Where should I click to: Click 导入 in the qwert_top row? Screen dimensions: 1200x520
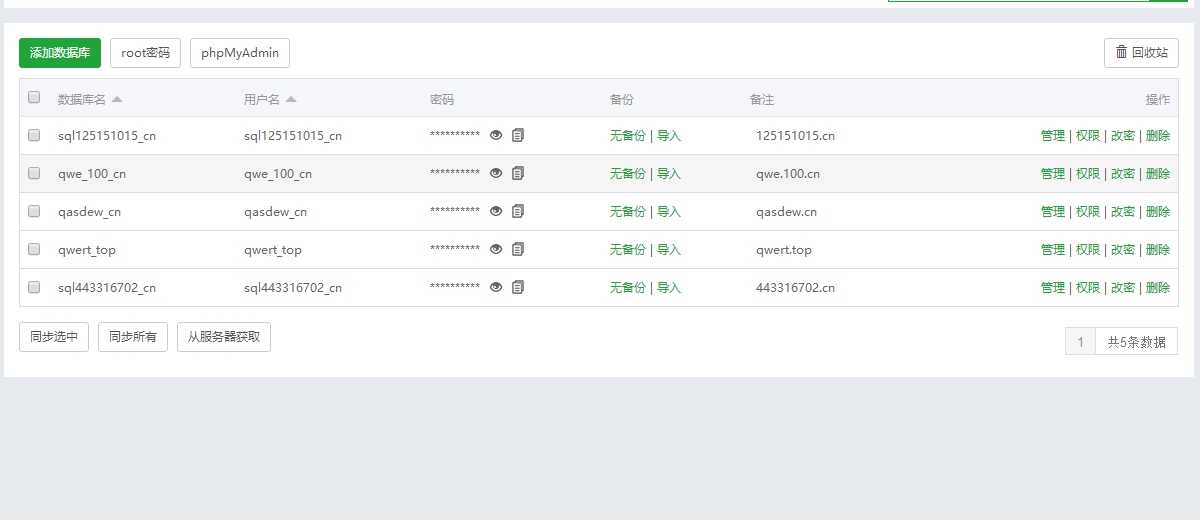[668, 250]
